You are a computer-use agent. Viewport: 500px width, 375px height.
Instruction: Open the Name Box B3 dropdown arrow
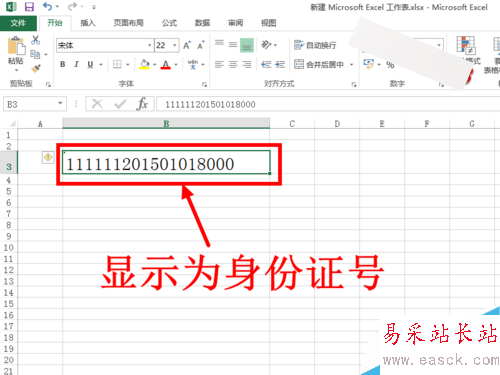[60, 104]
